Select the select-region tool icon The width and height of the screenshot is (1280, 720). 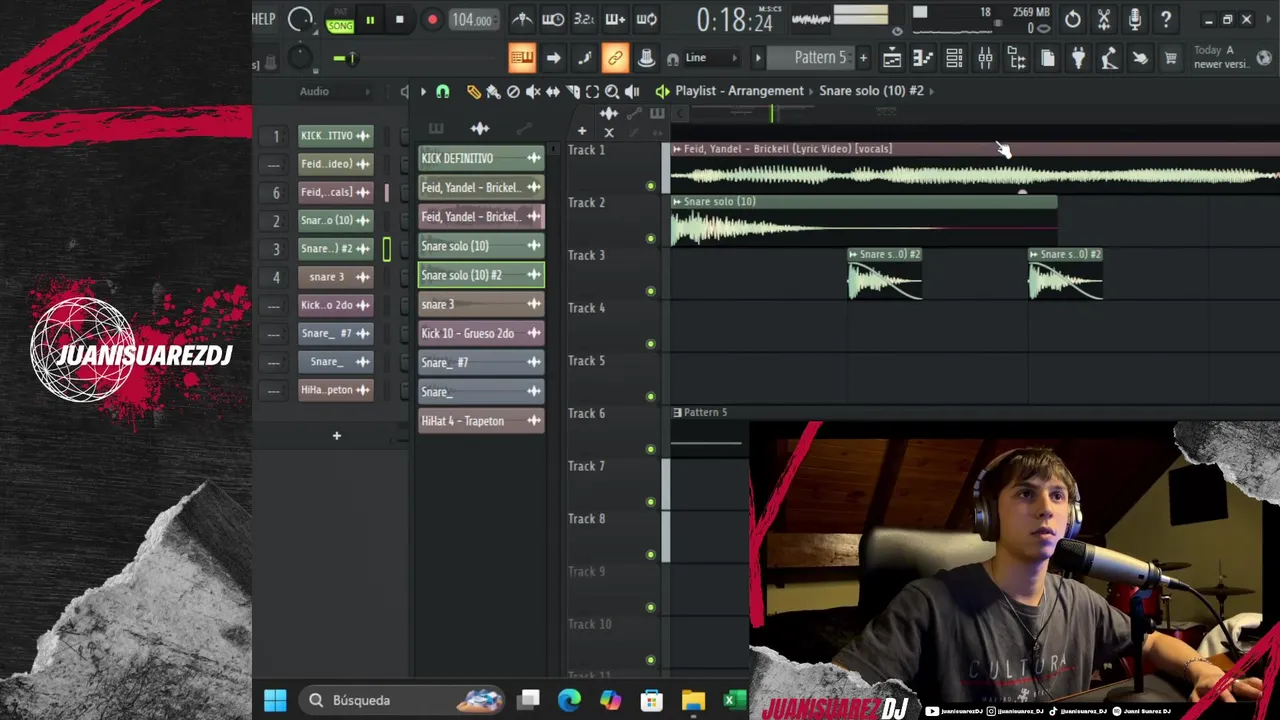(x=592, y=91)
